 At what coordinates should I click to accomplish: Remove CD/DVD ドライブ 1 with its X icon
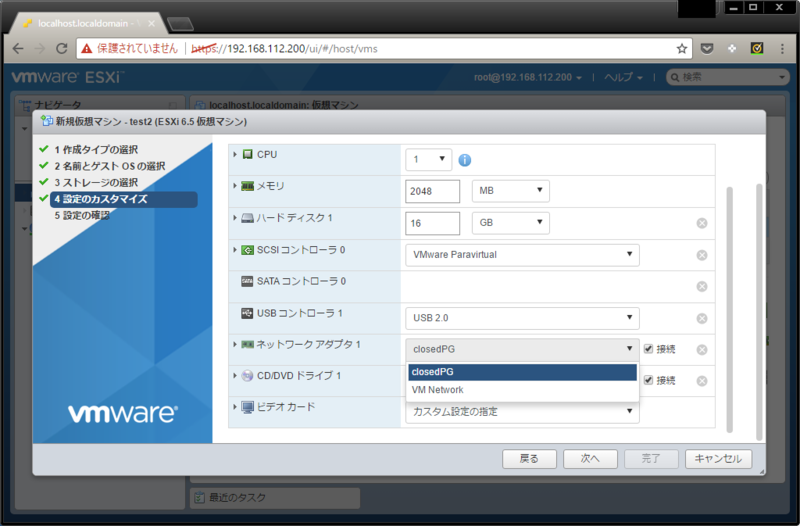click(702, 381)
